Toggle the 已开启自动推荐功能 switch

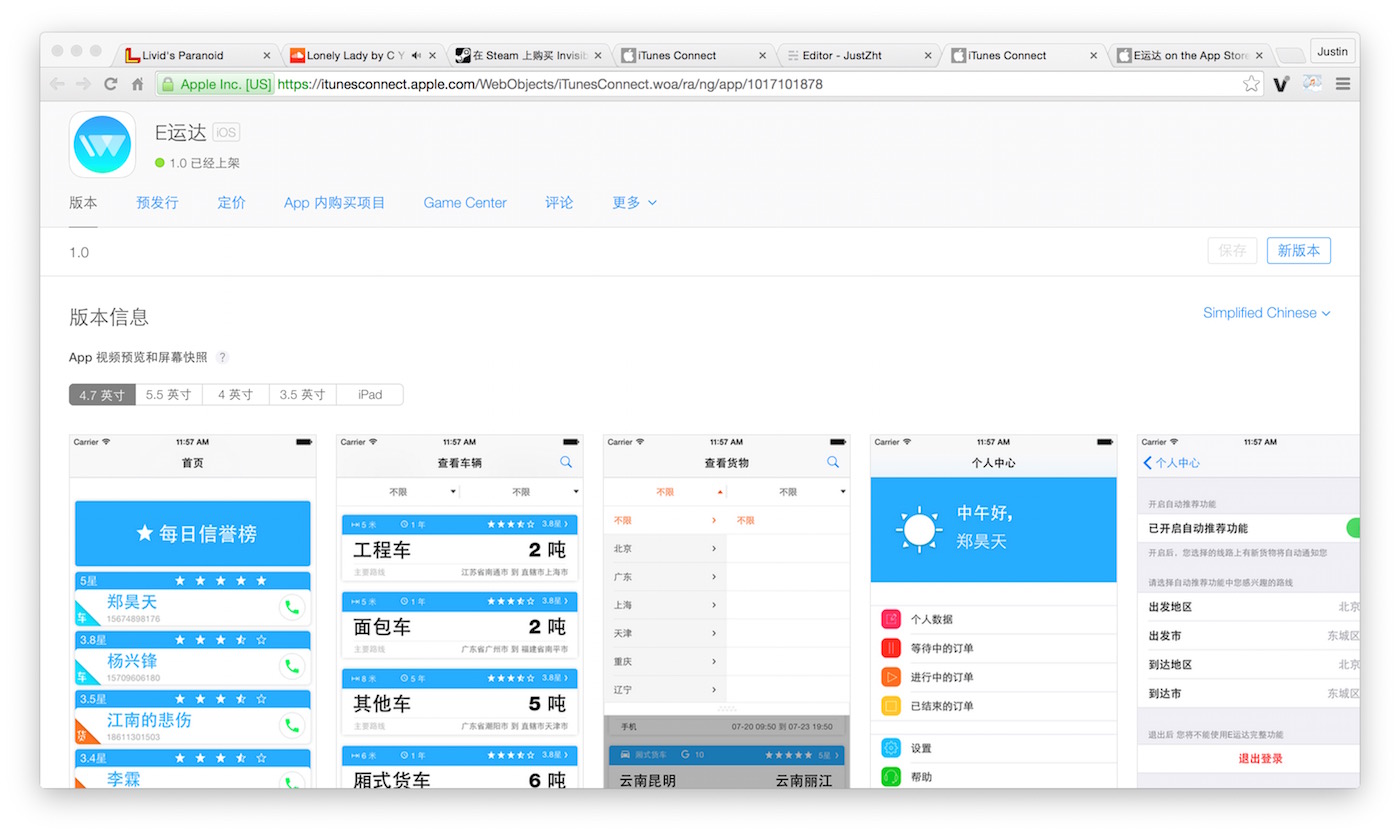[x=1352, y=528]
